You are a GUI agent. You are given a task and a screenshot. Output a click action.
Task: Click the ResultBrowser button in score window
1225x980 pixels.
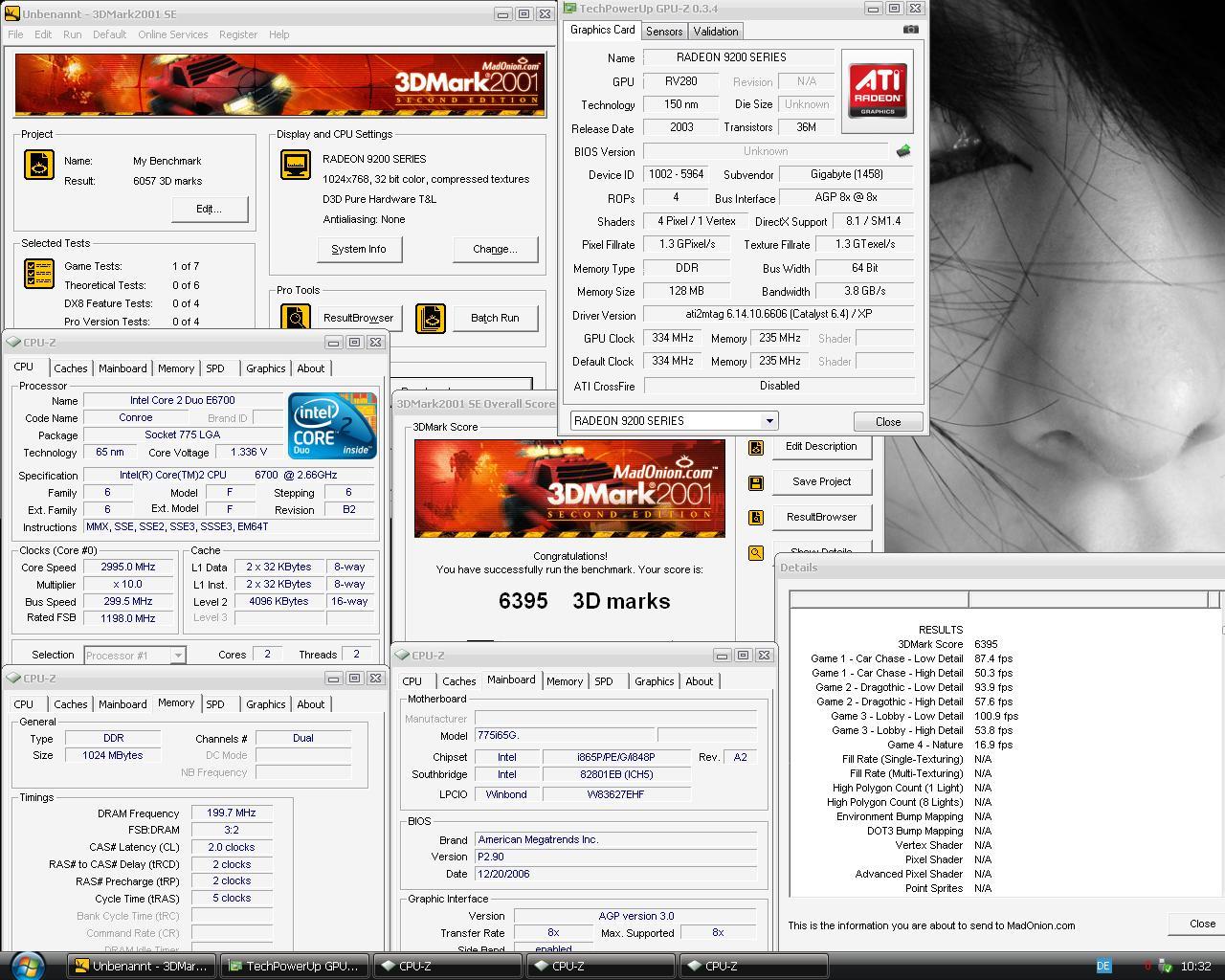pos(821,517)
